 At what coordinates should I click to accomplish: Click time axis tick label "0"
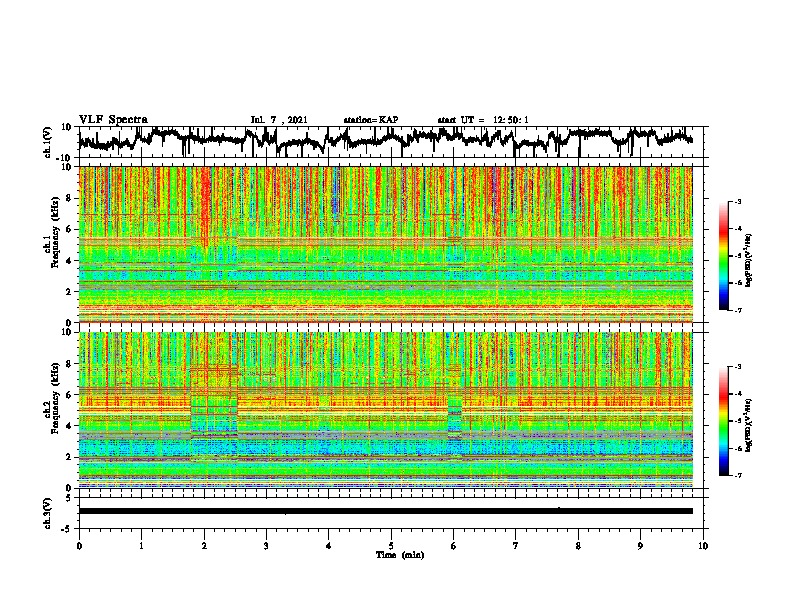click(79, 546)
